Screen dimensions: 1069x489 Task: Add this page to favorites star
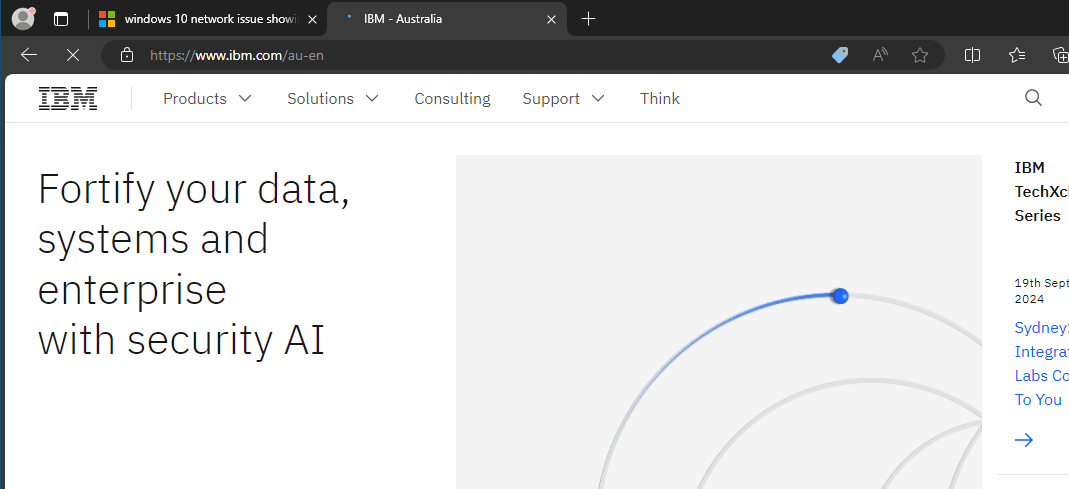(920, 55)
